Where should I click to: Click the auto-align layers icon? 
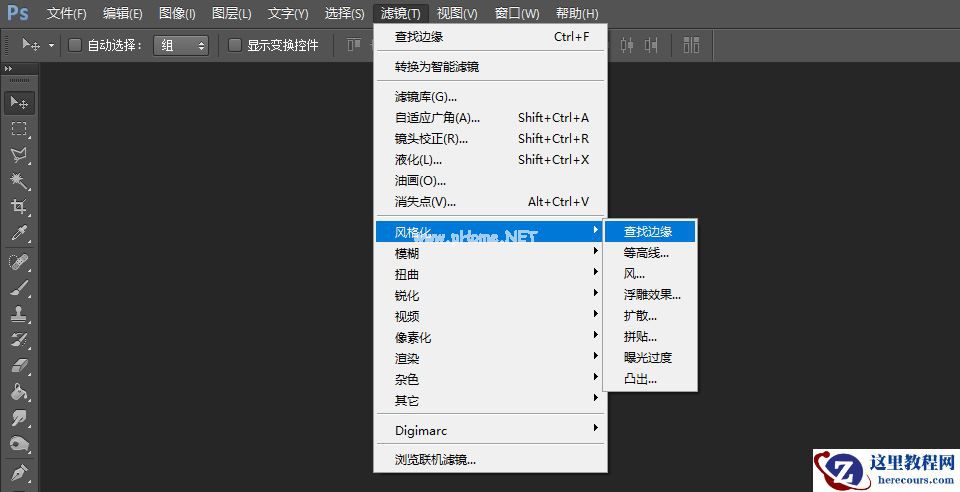[x=691, y=45]
